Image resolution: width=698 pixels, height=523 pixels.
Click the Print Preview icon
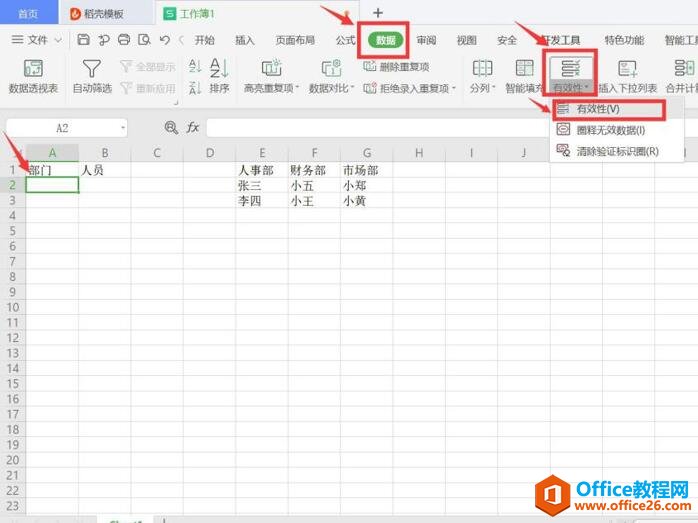coord(144,40)
